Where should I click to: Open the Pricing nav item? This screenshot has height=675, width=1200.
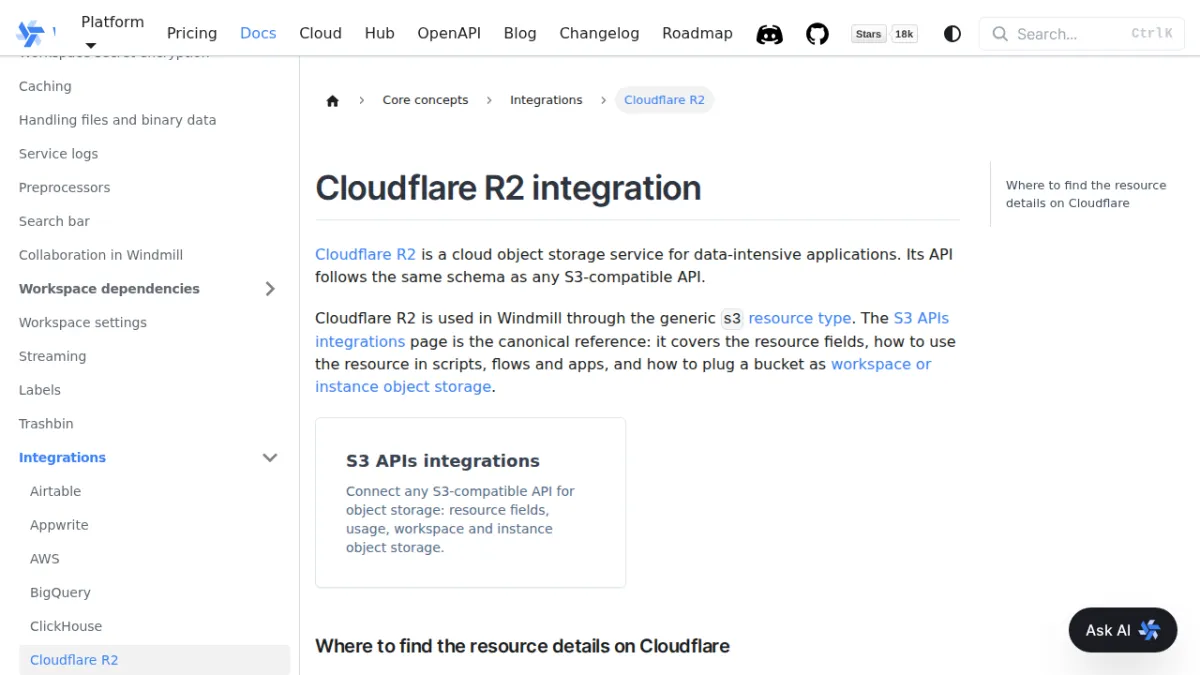pyautogui.click(x=192, y=33)
